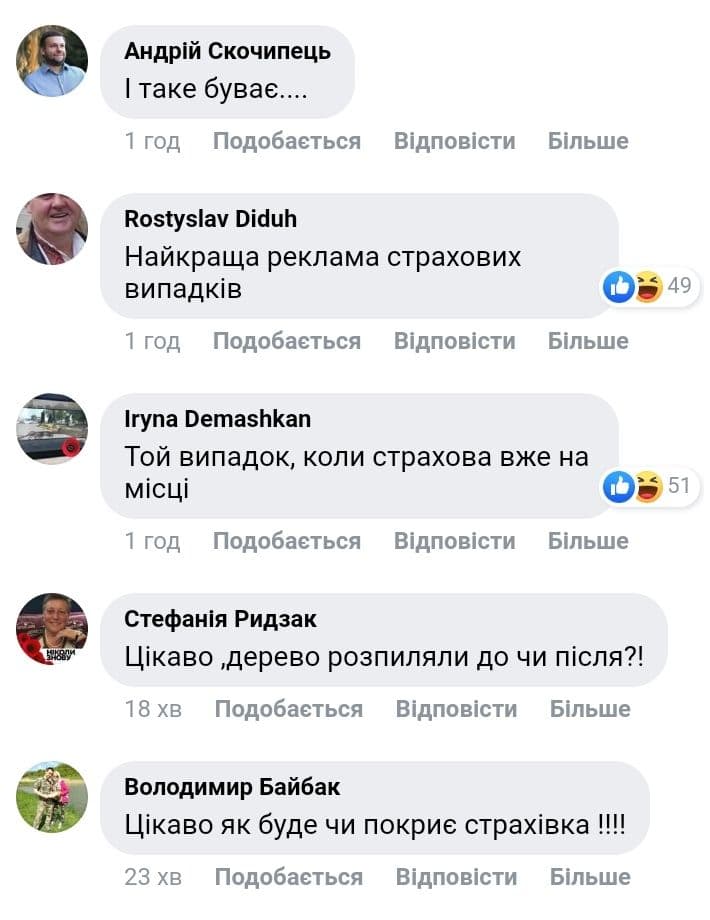View reactions on Rostyslav Diduh's comment (49)

pyautogui.click(x=651, y=286)
